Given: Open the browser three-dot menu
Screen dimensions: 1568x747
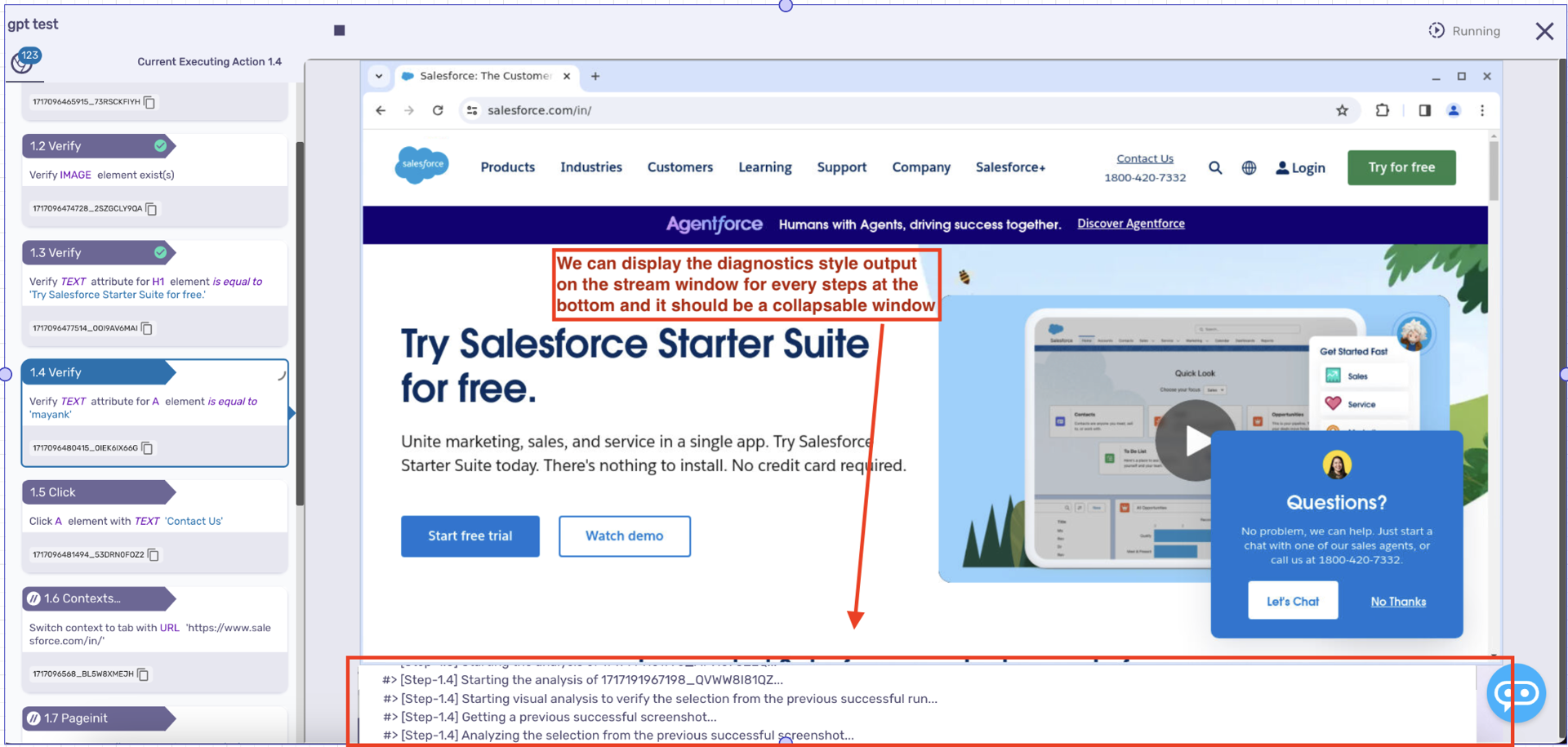Looking at the screenshot, I should click(1482, 110).
